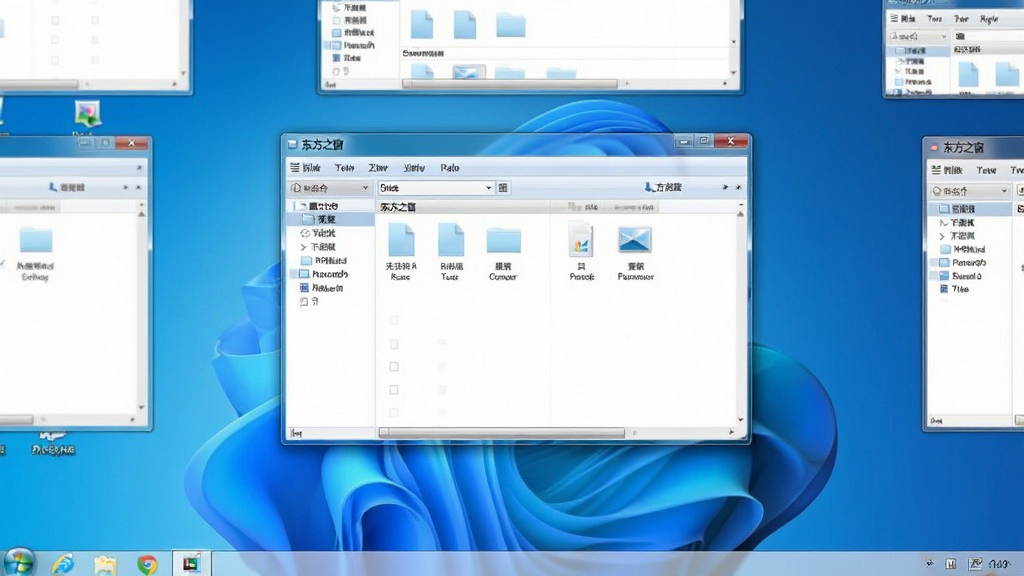This screenshot has width=1024, height=576.
Task: Open the Windows Start orb
Action: click(x=18, y=563)
